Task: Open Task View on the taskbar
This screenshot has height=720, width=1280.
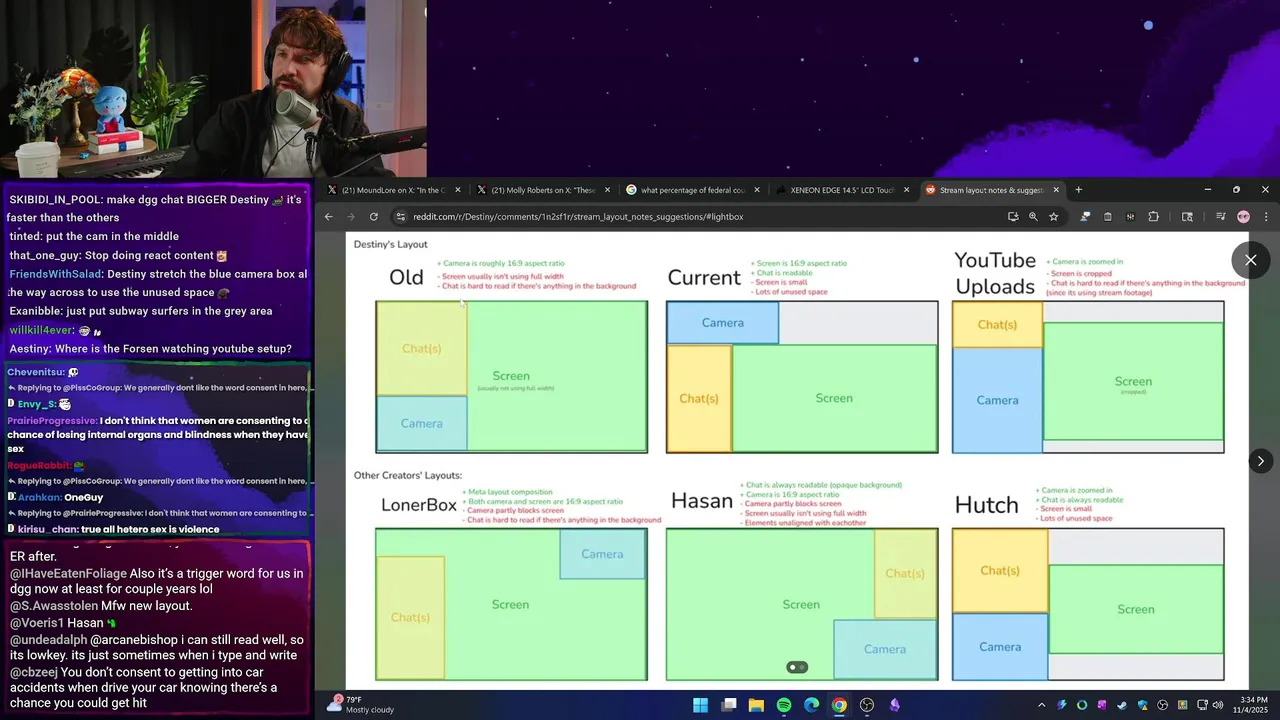Action: 729,705
